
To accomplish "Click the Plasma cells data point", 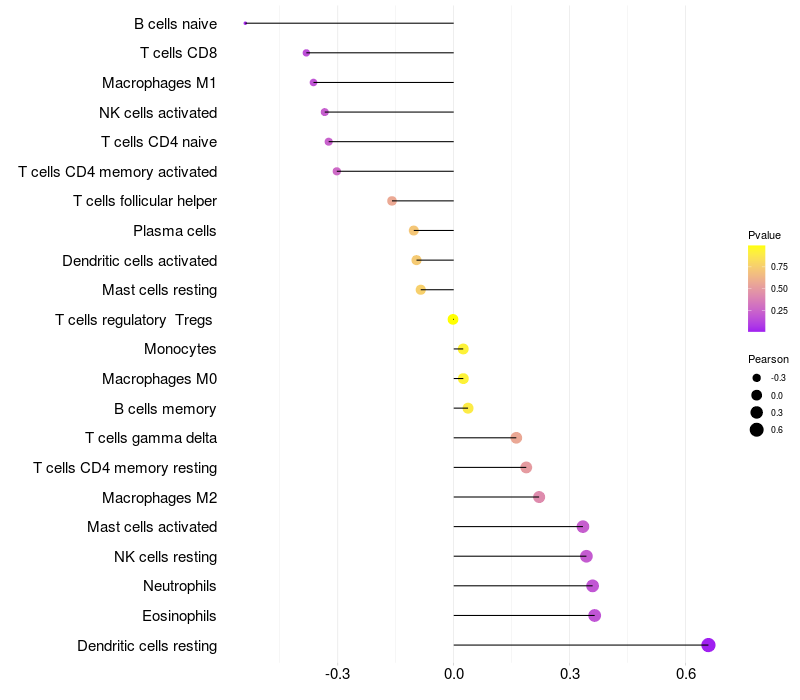I will point(414,231).
